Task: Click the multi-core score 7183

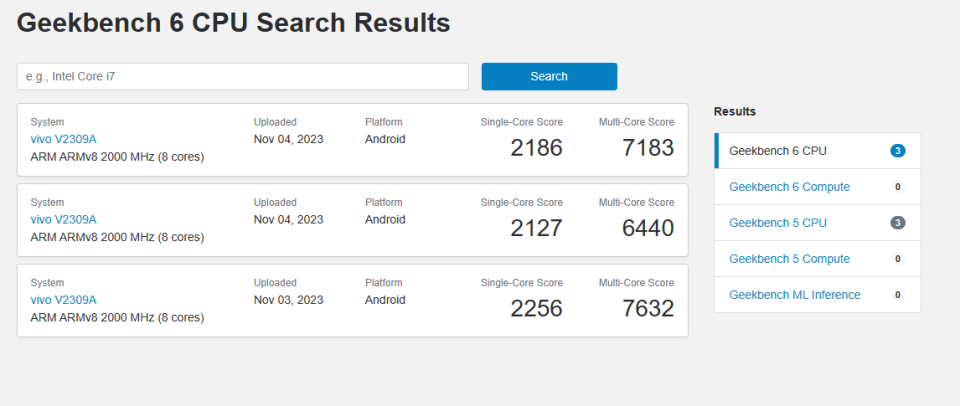Action: coord(648,148)
